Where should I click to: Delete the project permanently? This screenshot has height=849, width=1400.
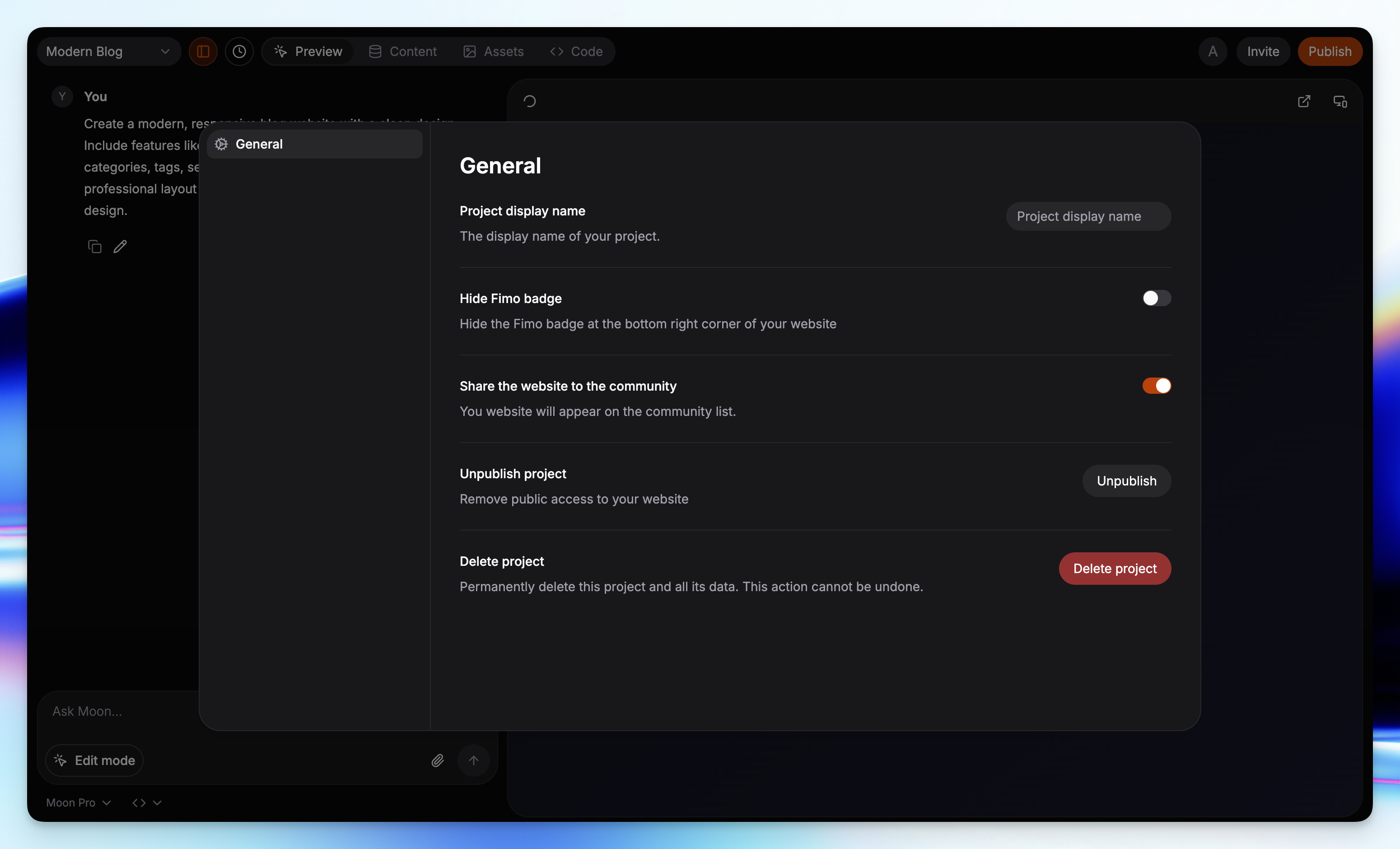(1114, 568)
